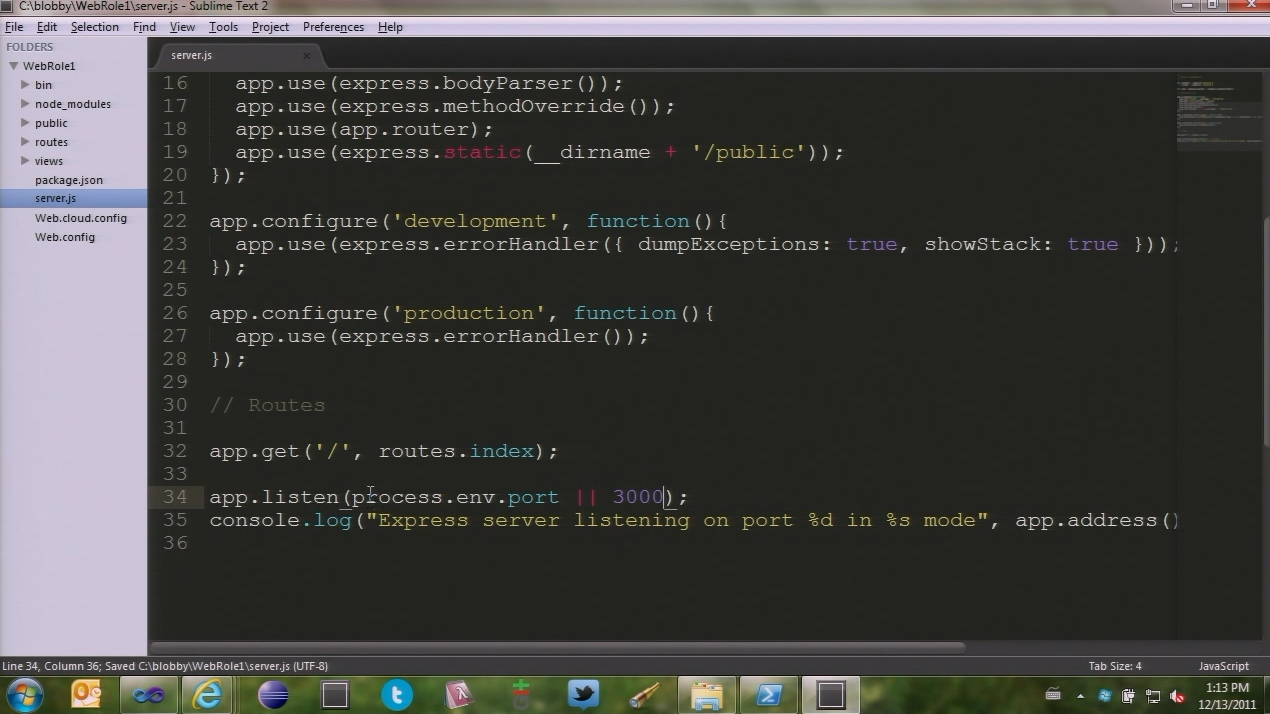Open the Selection menu
Viewport: 1270px width, 714px height.
(95, 27)
